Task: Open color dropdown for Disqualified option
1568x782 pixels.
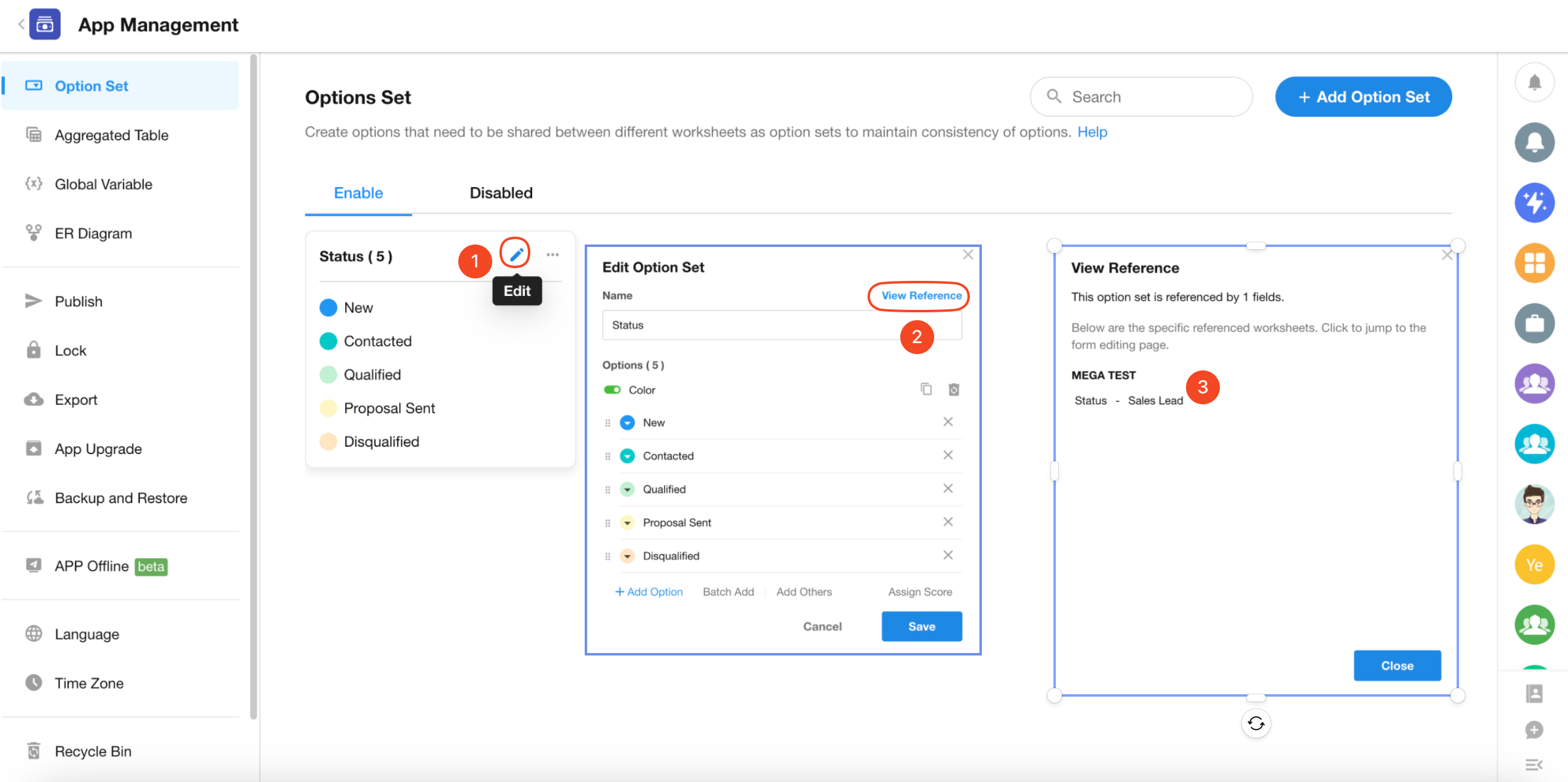Action: tap(627, 556)
